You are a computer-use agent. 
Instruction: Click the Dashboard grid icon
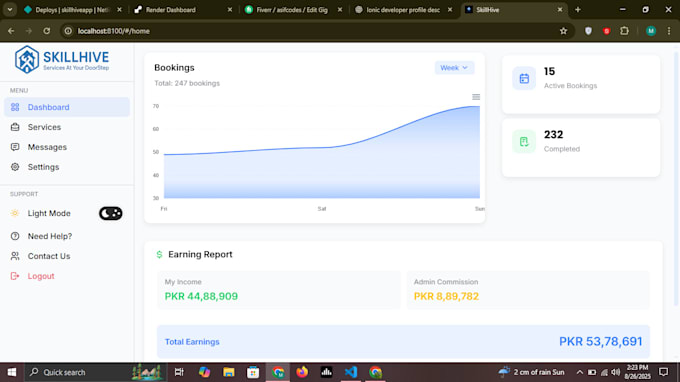point(15,107)
